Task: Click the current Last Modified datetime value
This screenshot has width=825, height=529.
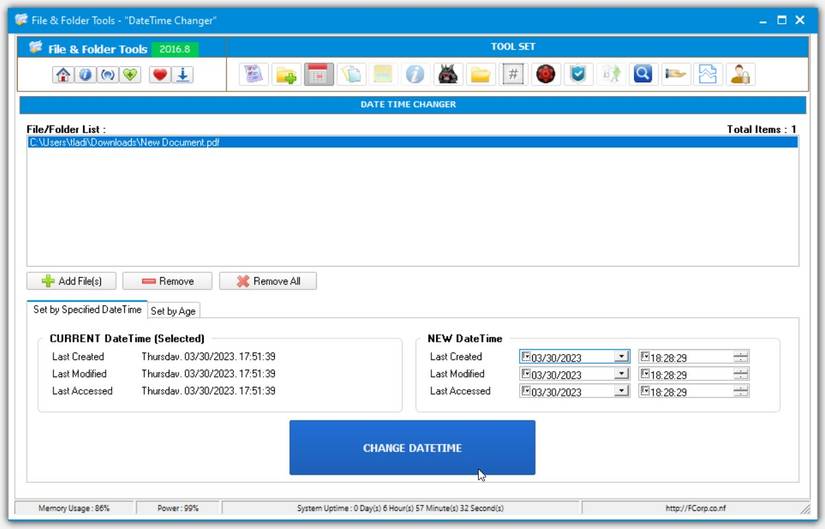Action: click(x=208, y=374)
